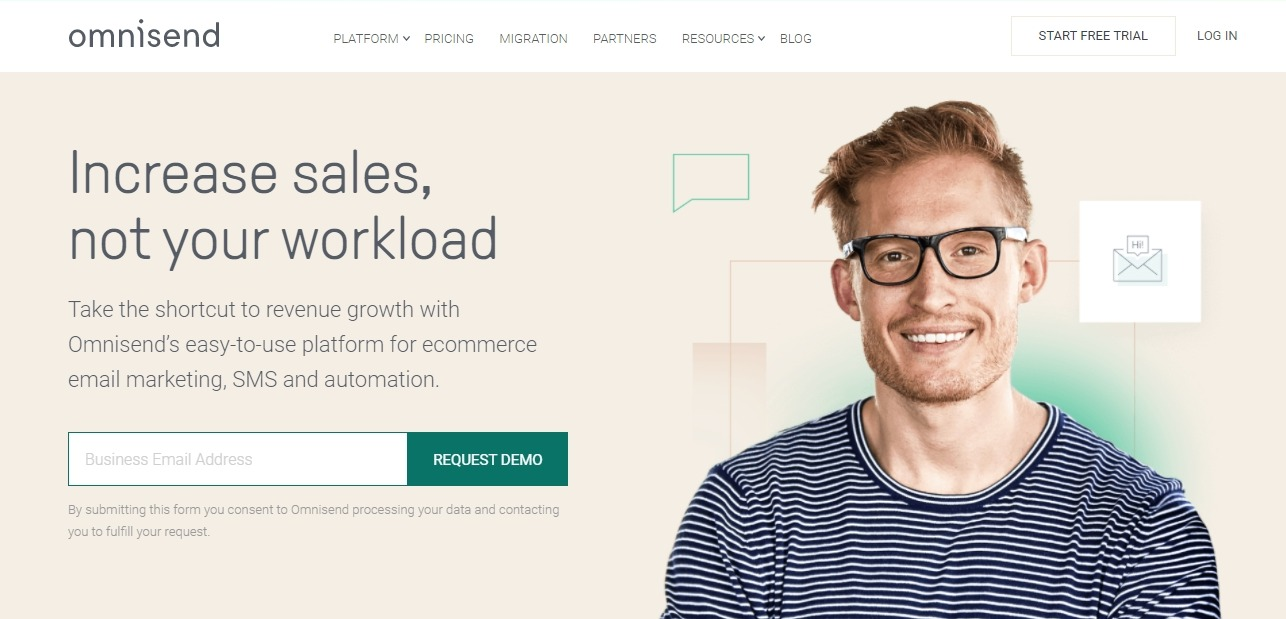The image size is (1286, 619).
Task: Click the Increase sales headline text
Action: (283, 206)
